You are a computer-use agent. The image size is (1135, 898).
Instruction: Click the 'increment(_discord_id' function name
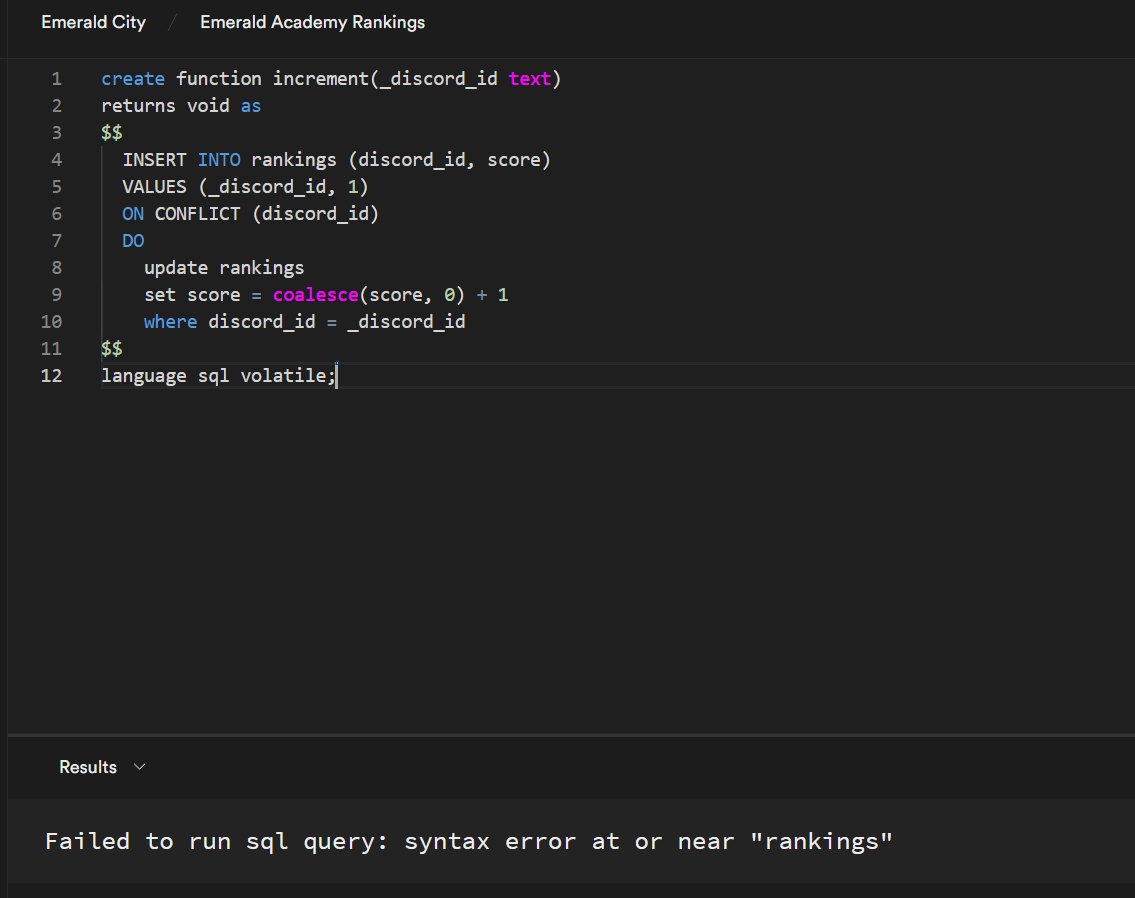click(x=385, y=79)
